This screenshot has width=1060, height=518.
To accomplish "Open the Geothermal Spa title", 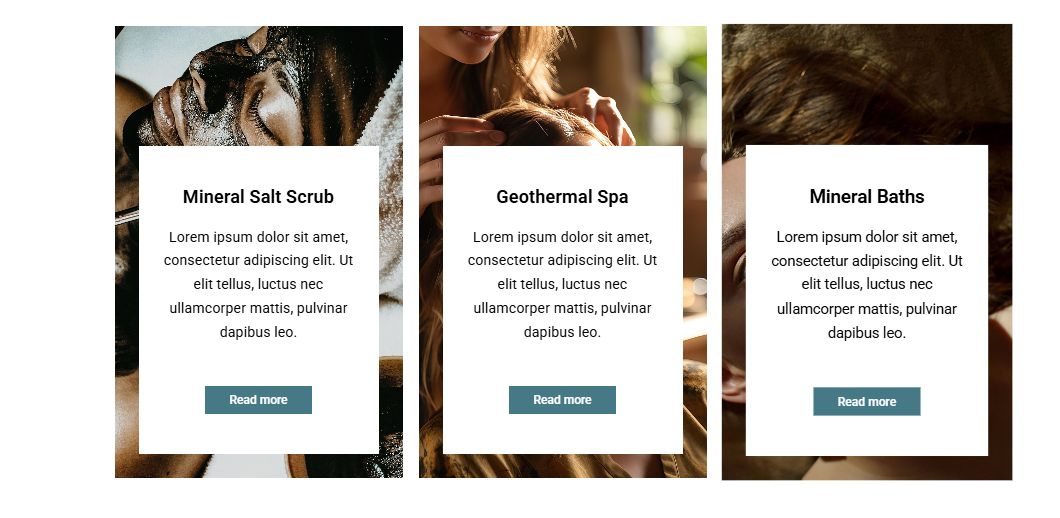I will (562, 197).
